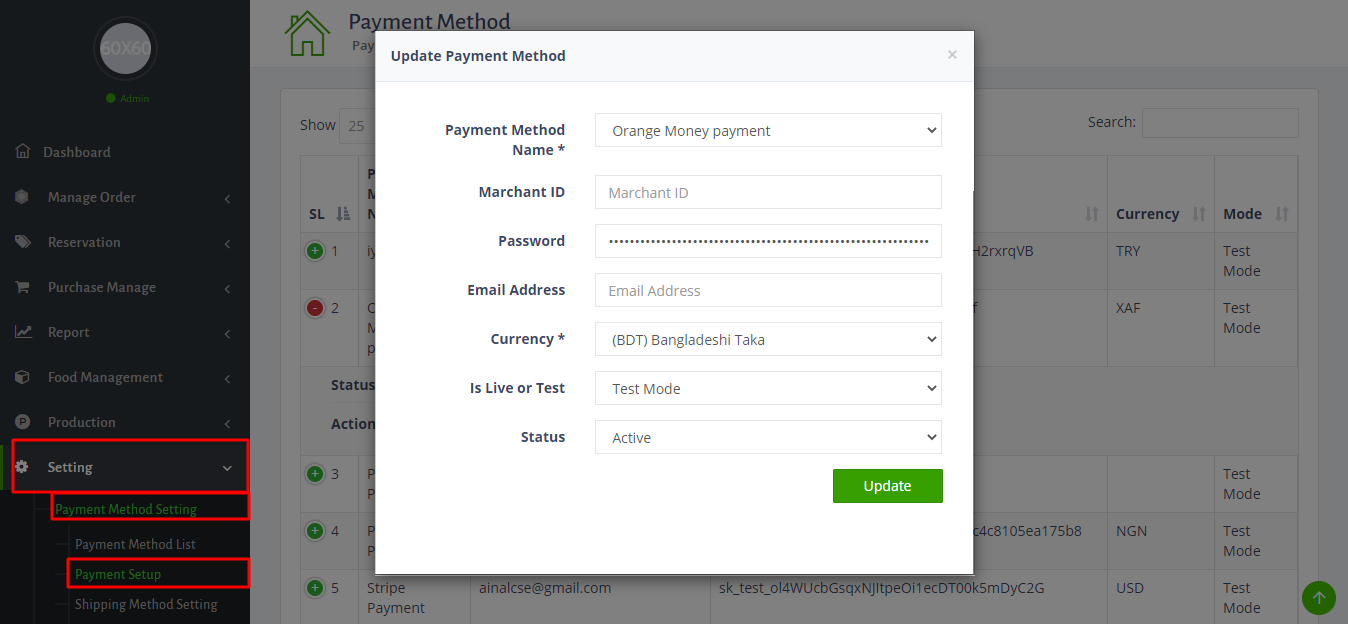Click the Production sidebar icon
1348x624 pixels.
coord(22,421)
